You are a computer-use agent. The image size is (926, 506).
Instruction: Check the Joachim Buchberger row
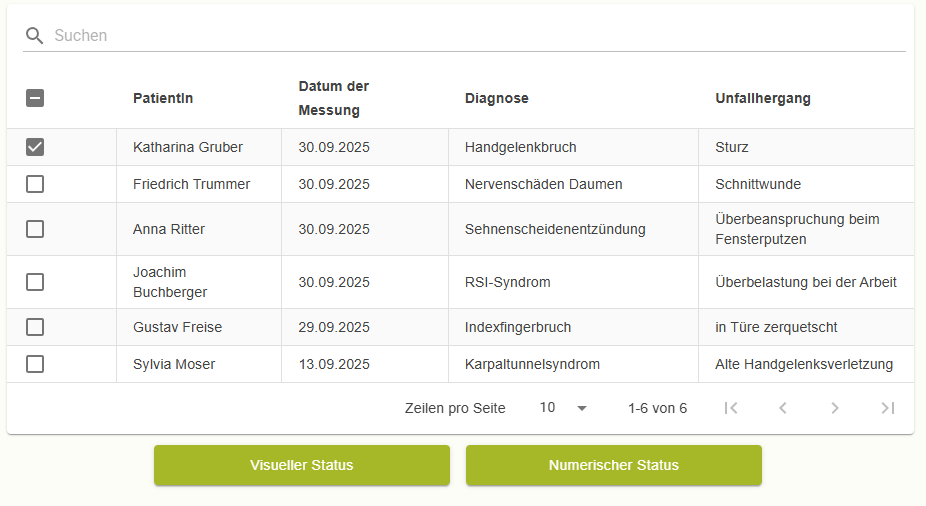(35, 282)
